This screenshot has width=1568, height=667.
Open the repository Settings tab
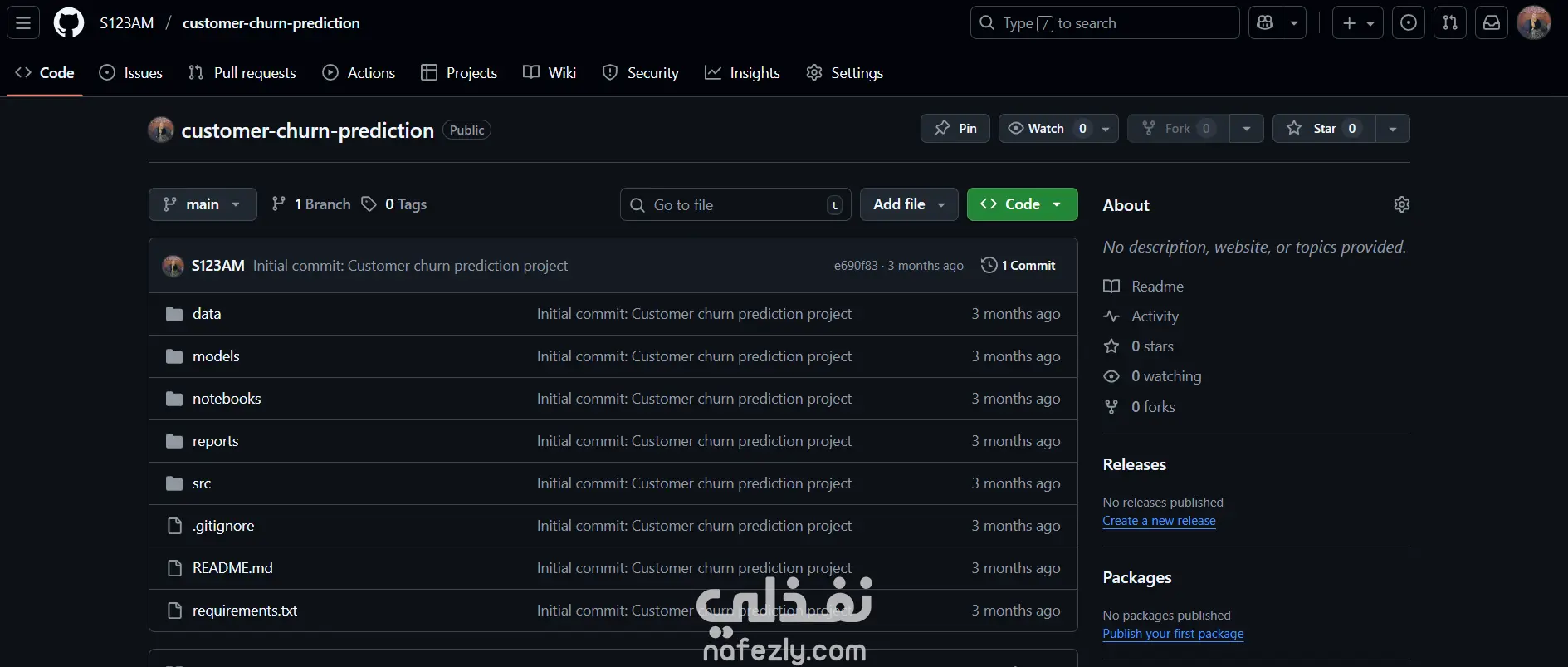tap(845, 73)
